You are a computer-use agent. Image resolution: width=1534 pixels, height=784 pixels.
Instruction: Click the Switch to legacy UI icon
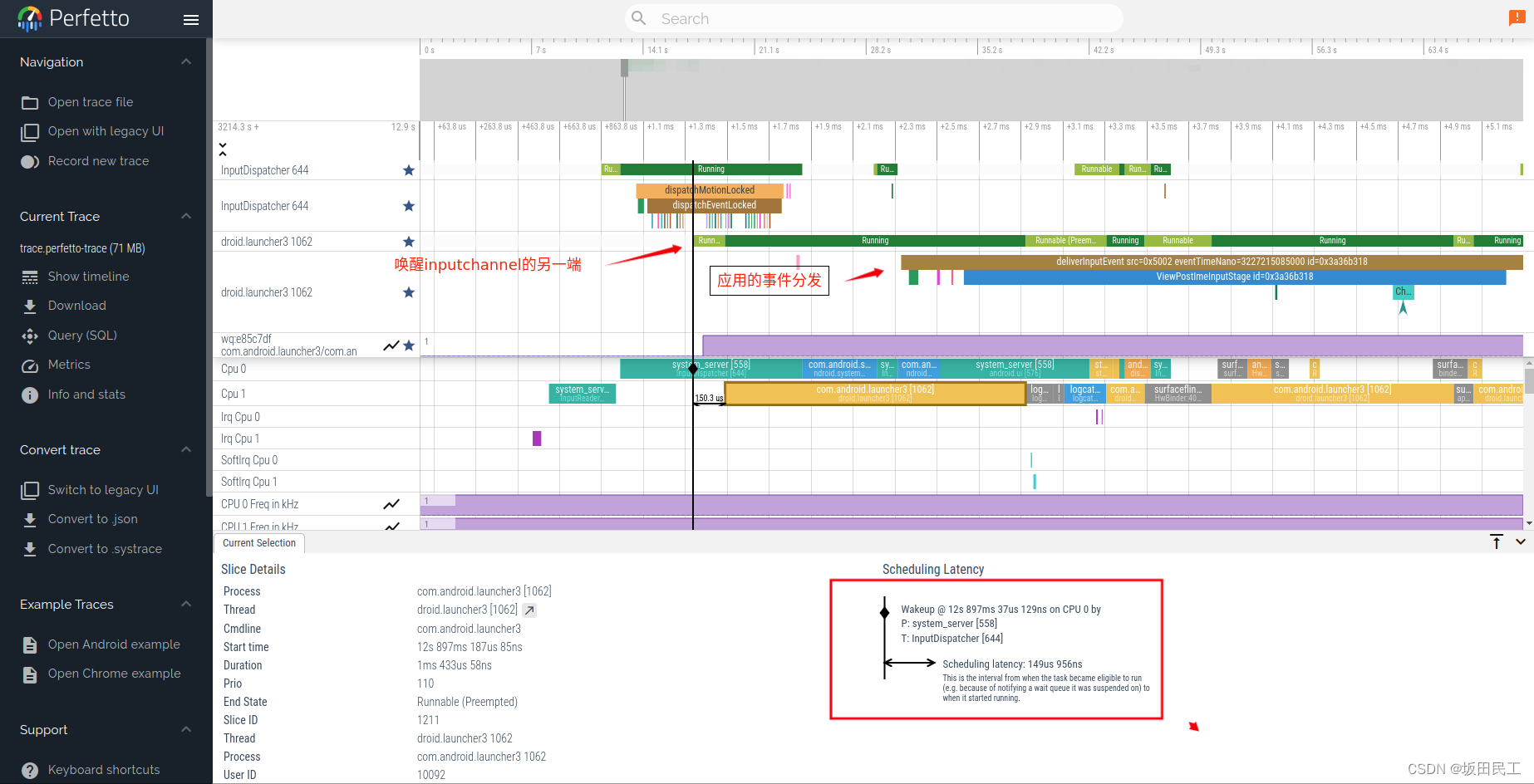tap(30, 490)
